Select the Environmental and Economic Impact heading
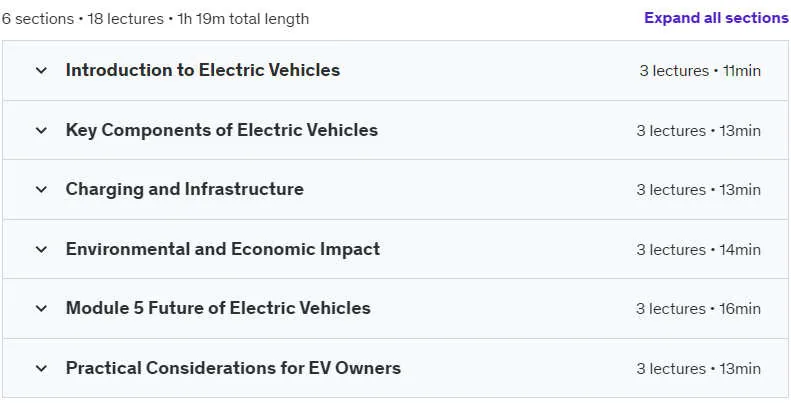The image size is (791, 403). point(222,249)
